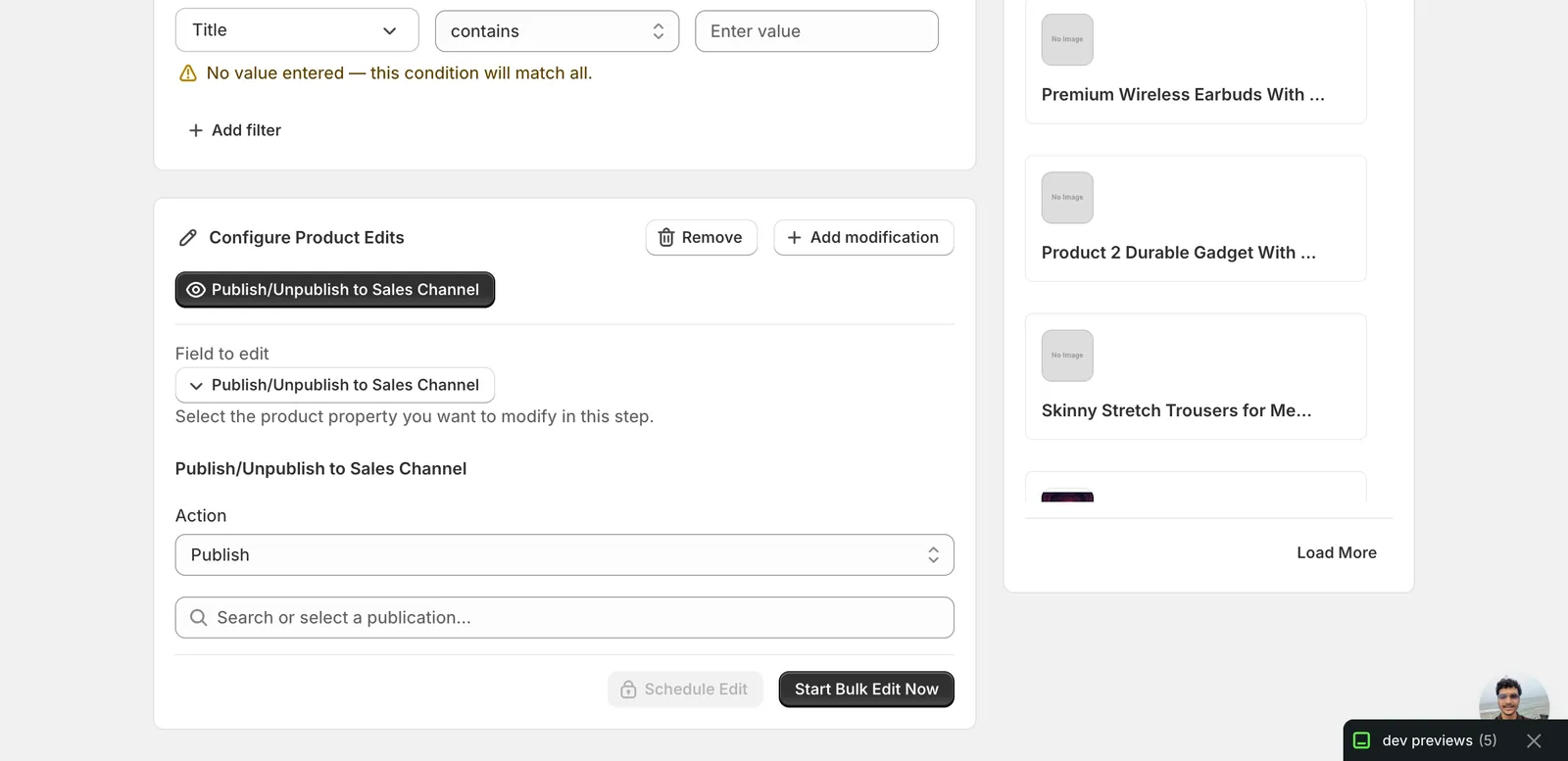Image resolution: width=1568 pixels, height=761 pixels.
Task: Add another modification
Action: (x=863, y=238)
